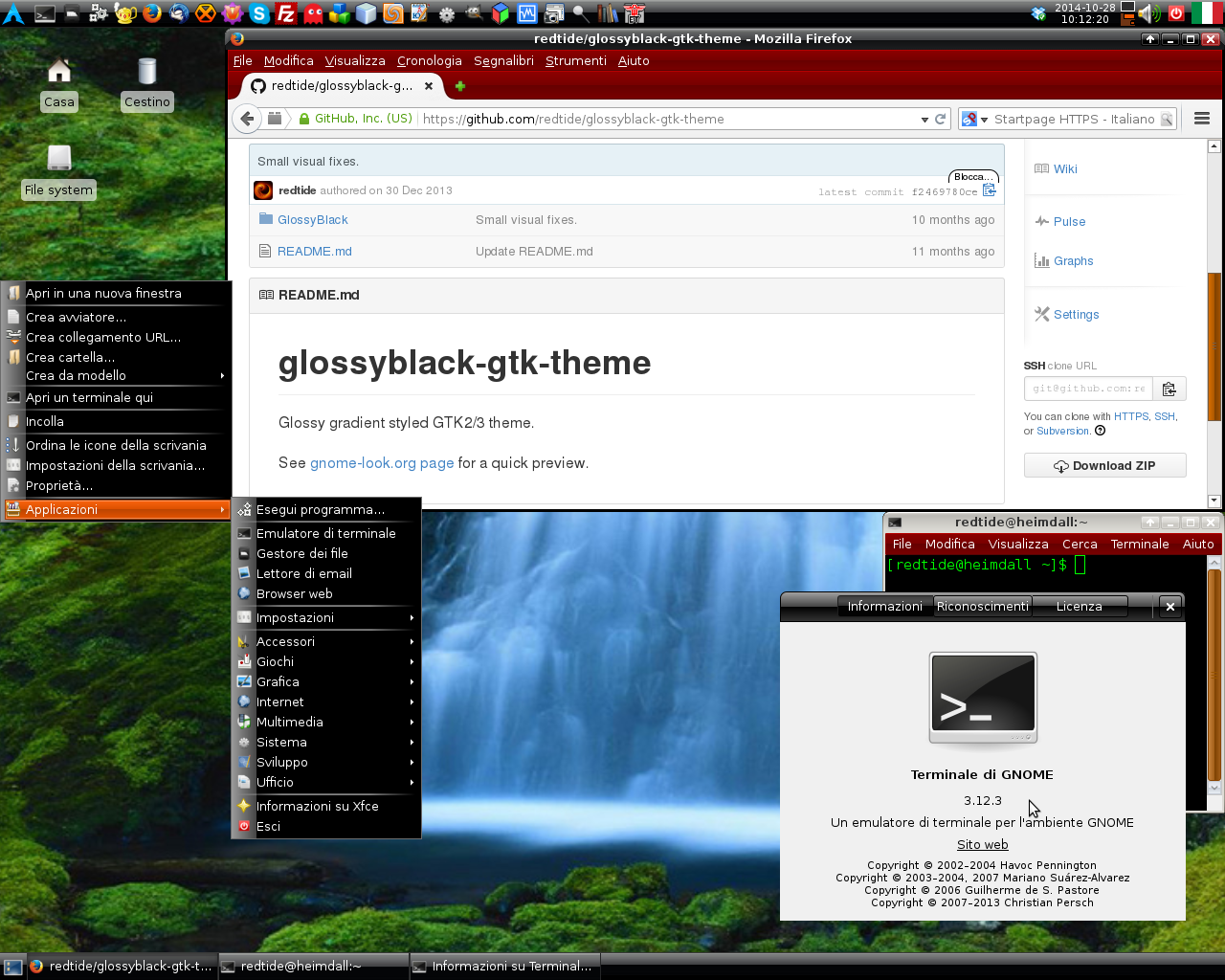Open the Casa desktop icon
The height and width of the screenshot is (980, 1225).
(x=59, y=83)
